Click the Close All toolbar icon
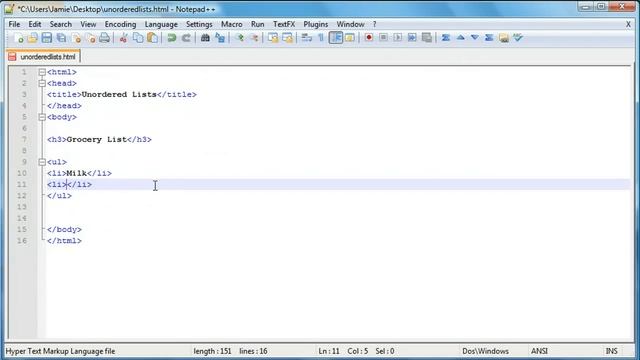The image size is (640, 360). [91, 38]
